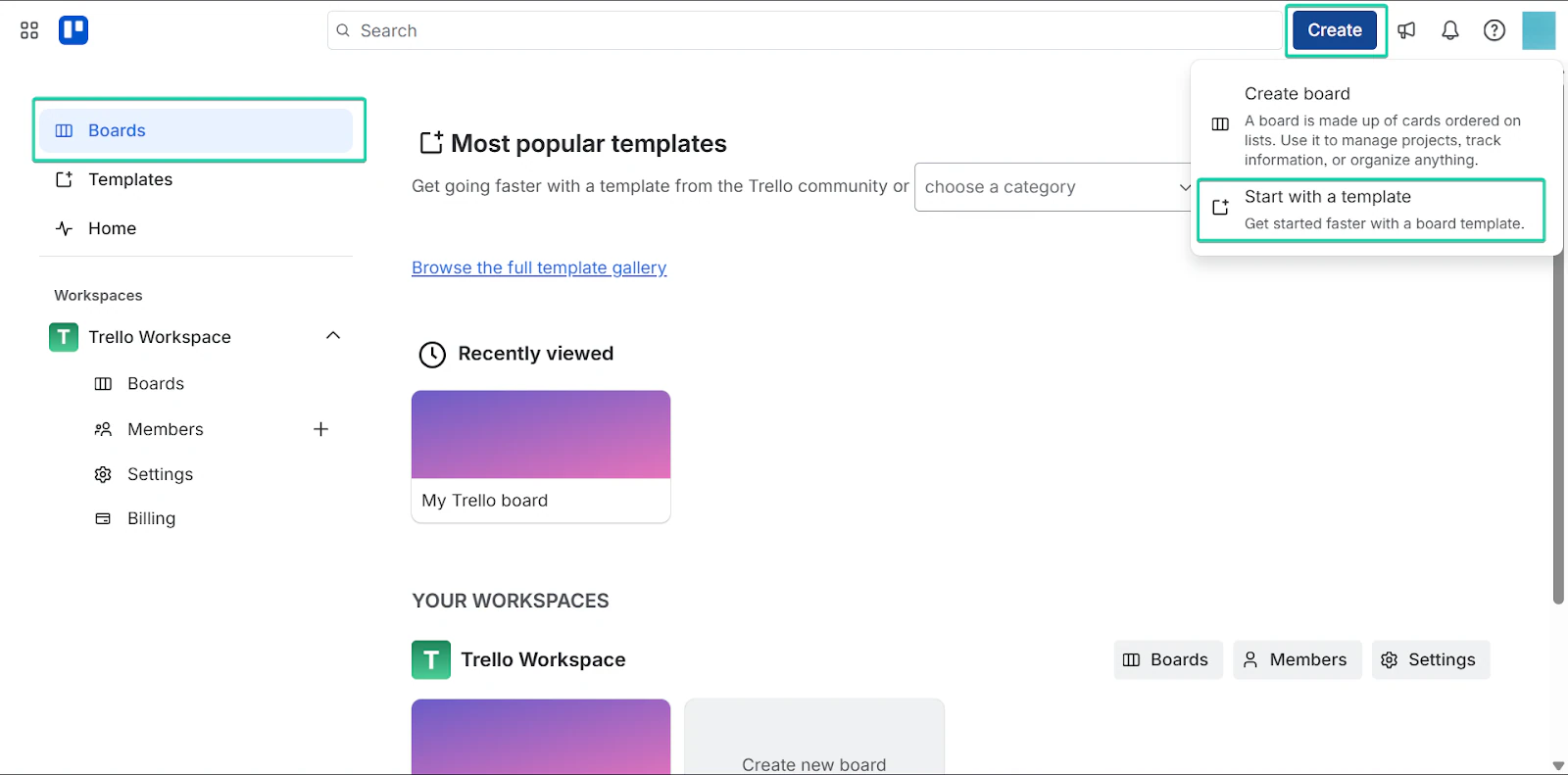The width and height of the screenshot is (1568, 775).
Task: Click the clock icon by Recently viewed
Action: pyautogui.click(x=432, y=355)
